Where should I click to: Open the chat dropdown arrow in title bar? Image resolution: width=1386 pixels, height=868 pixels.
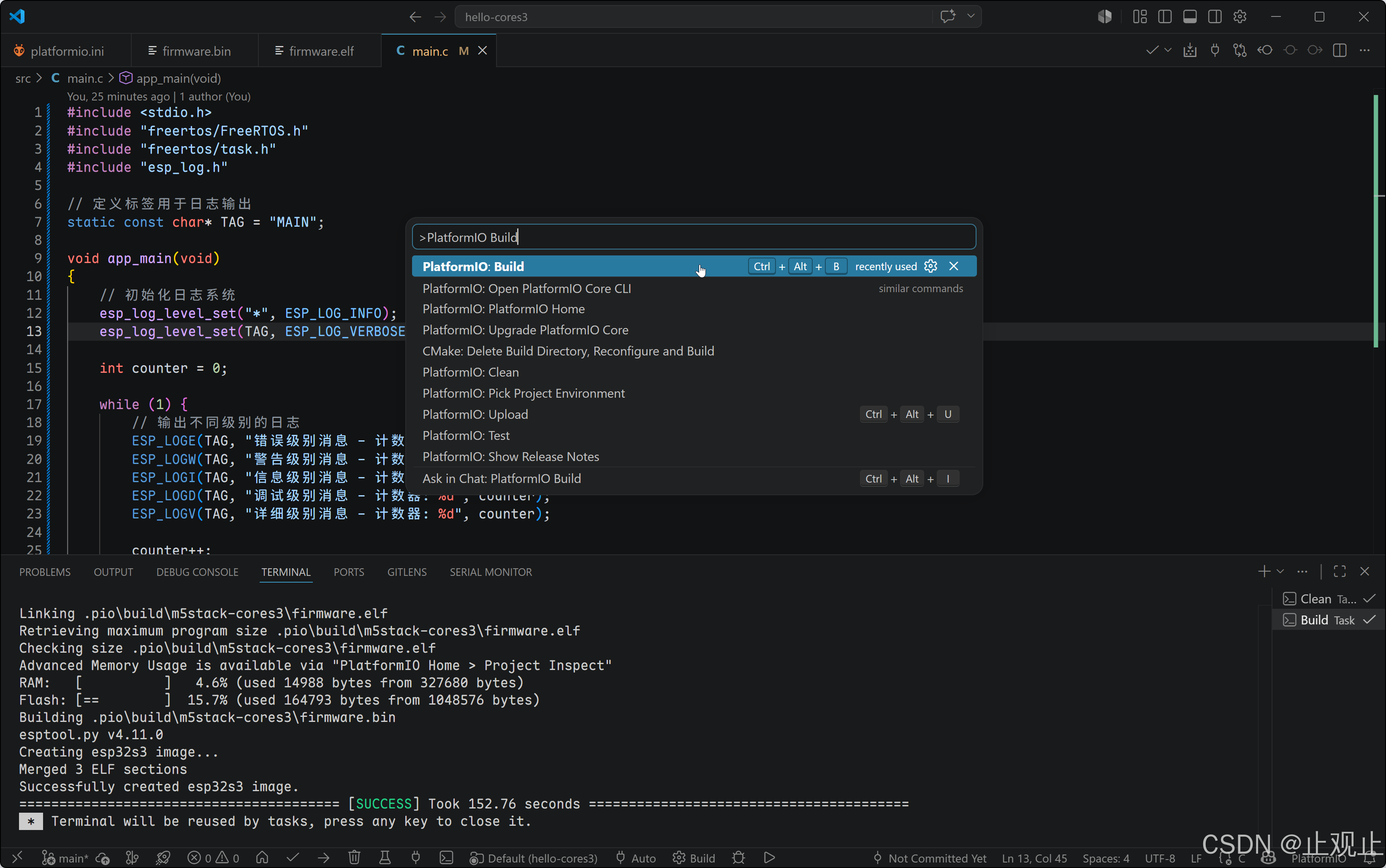[971, 16]
